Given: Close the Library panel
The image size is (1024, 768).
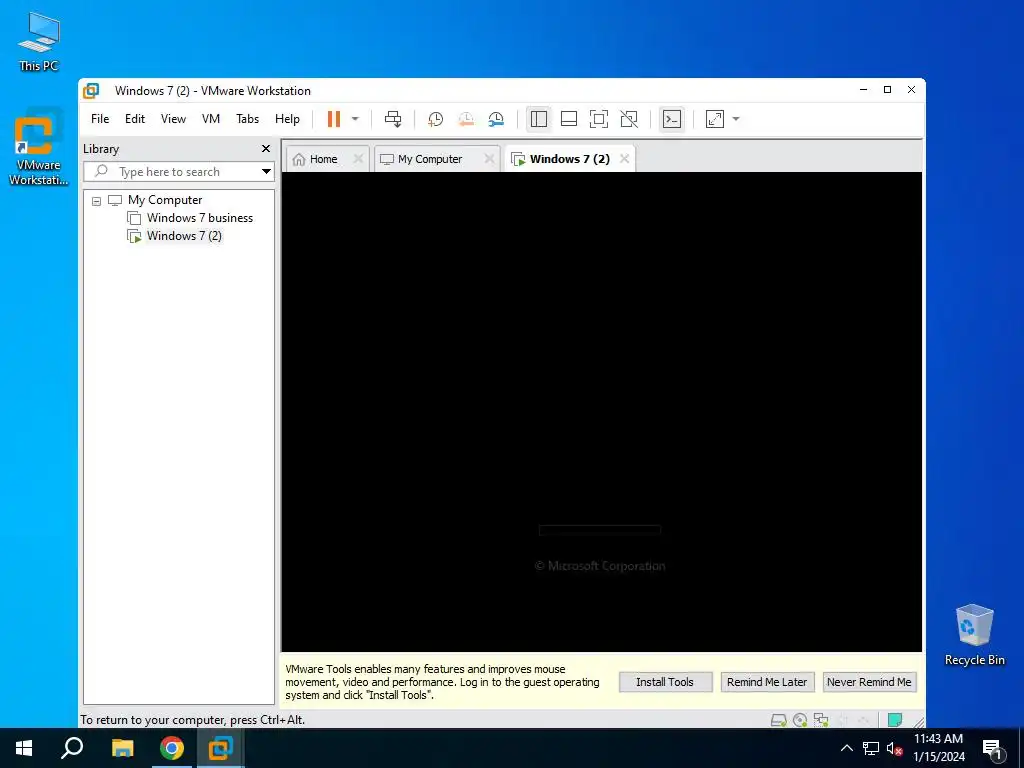Looking at the screenshot, I should coord(266,149).
